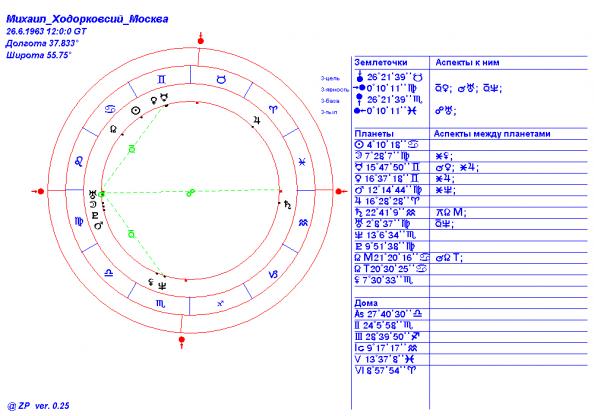Viewport: 594px width, 416px height.
Task: Click the @ZP ver. 0.25 footer text
Action: (x=38, y=406)
